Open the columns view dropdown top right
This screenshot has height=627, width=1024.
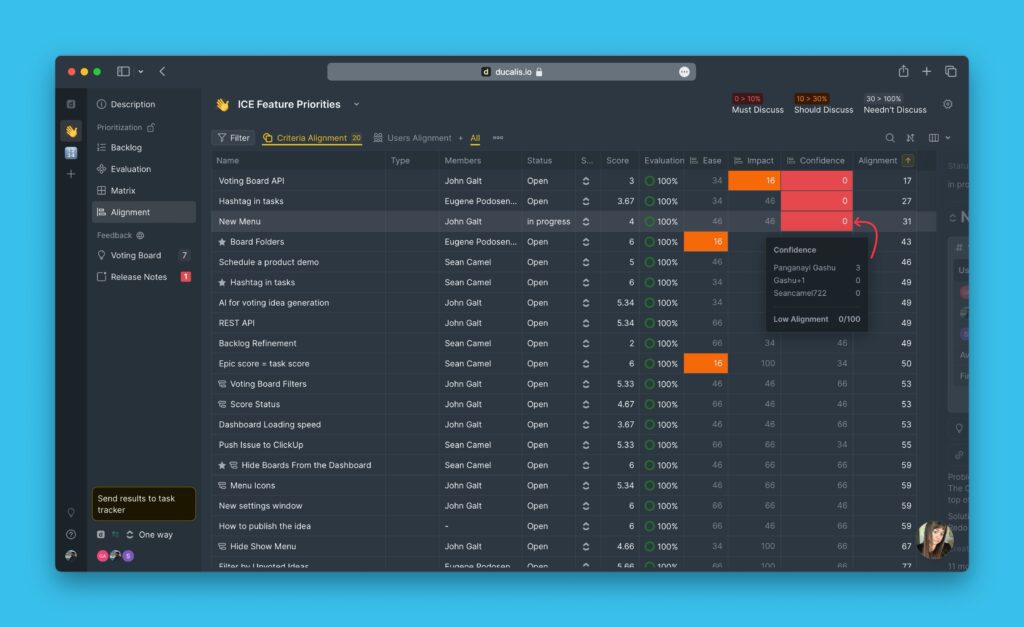point(937,137)
